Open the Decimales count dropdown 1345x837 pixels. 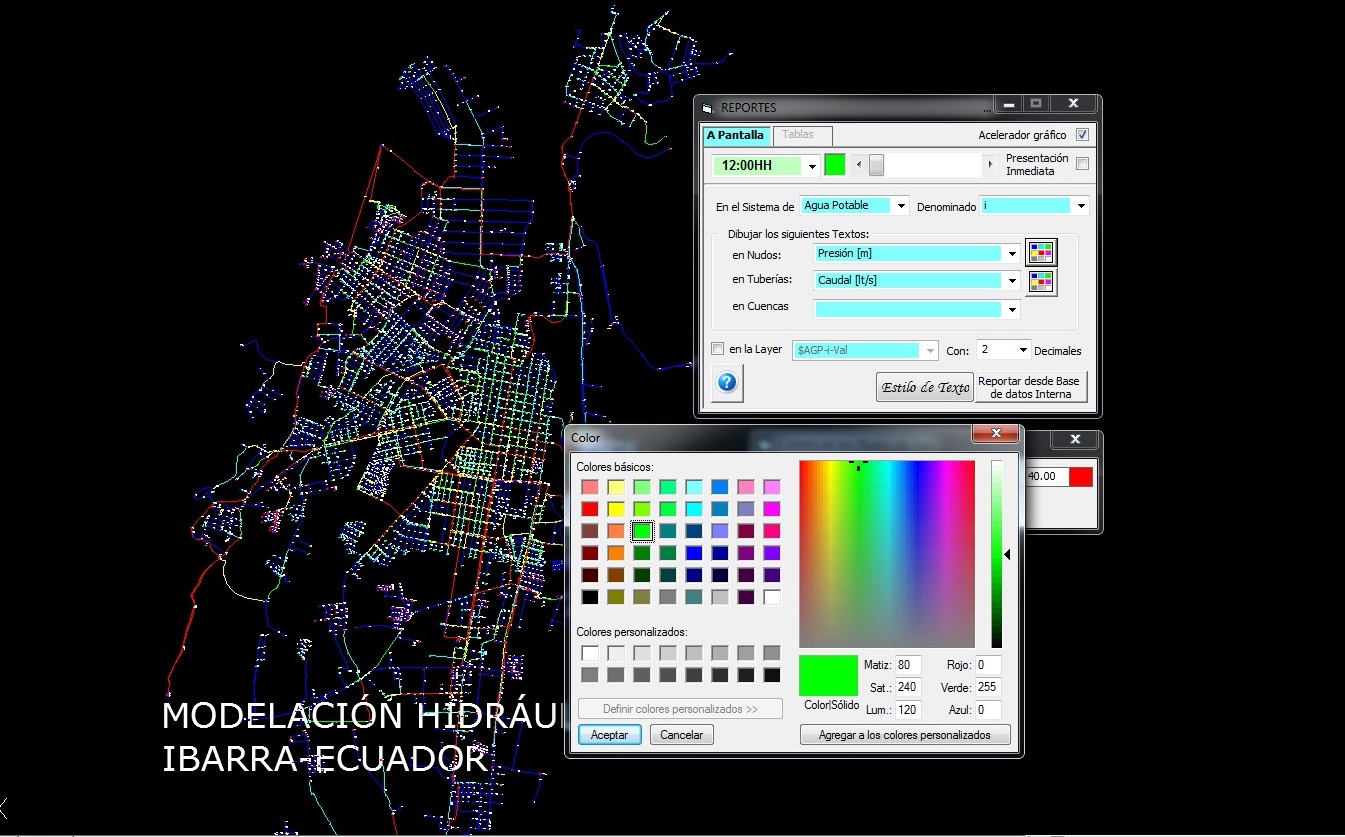tap(1023, 350)
